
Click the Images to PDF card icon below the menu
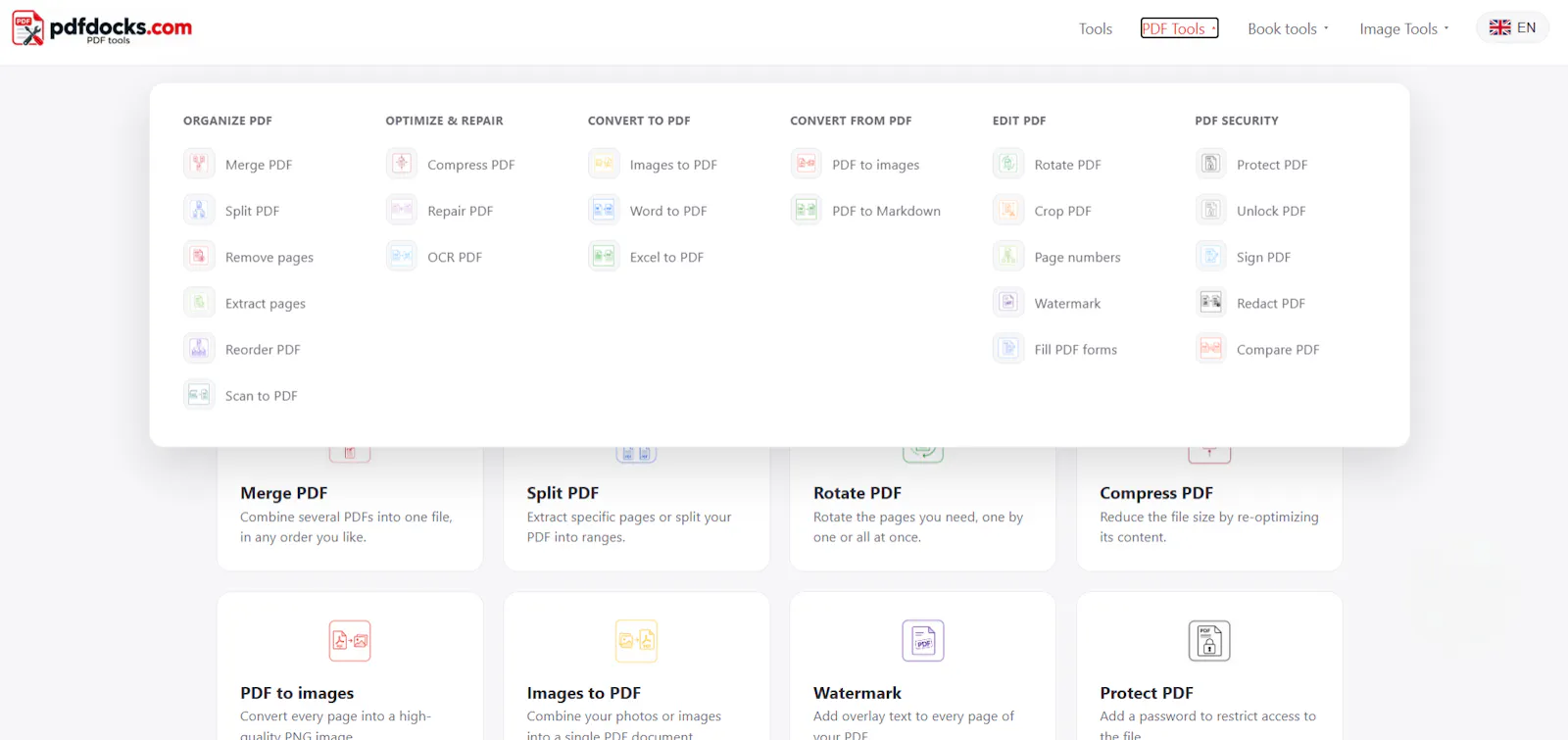tap(636, 641)
